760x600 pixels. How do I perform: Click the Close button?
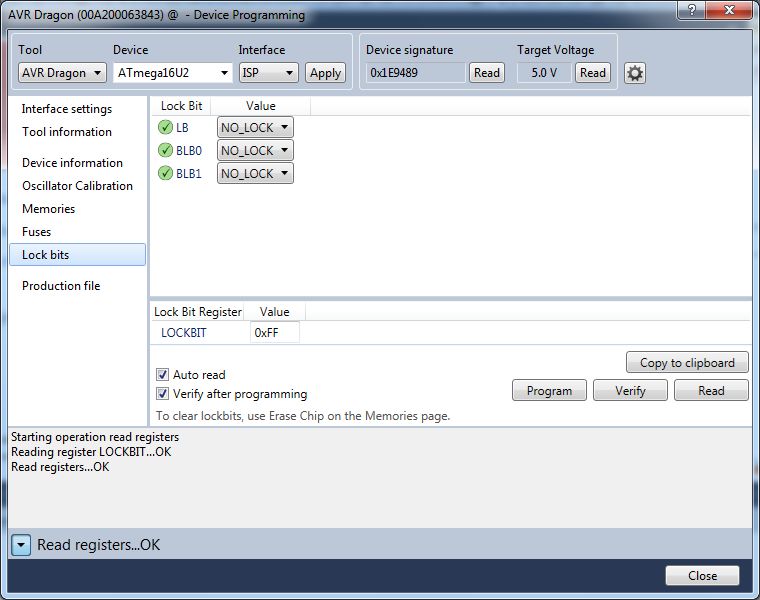[x=702, y=576]
